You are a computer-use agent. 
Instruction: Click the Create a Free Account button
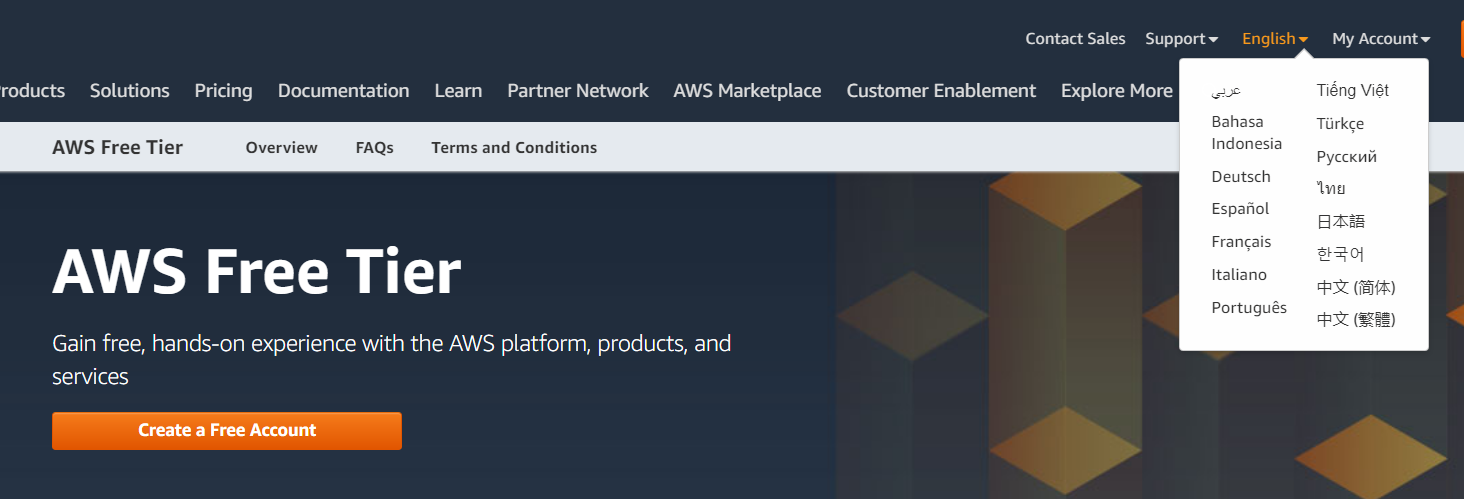click(x=227, y=431)
